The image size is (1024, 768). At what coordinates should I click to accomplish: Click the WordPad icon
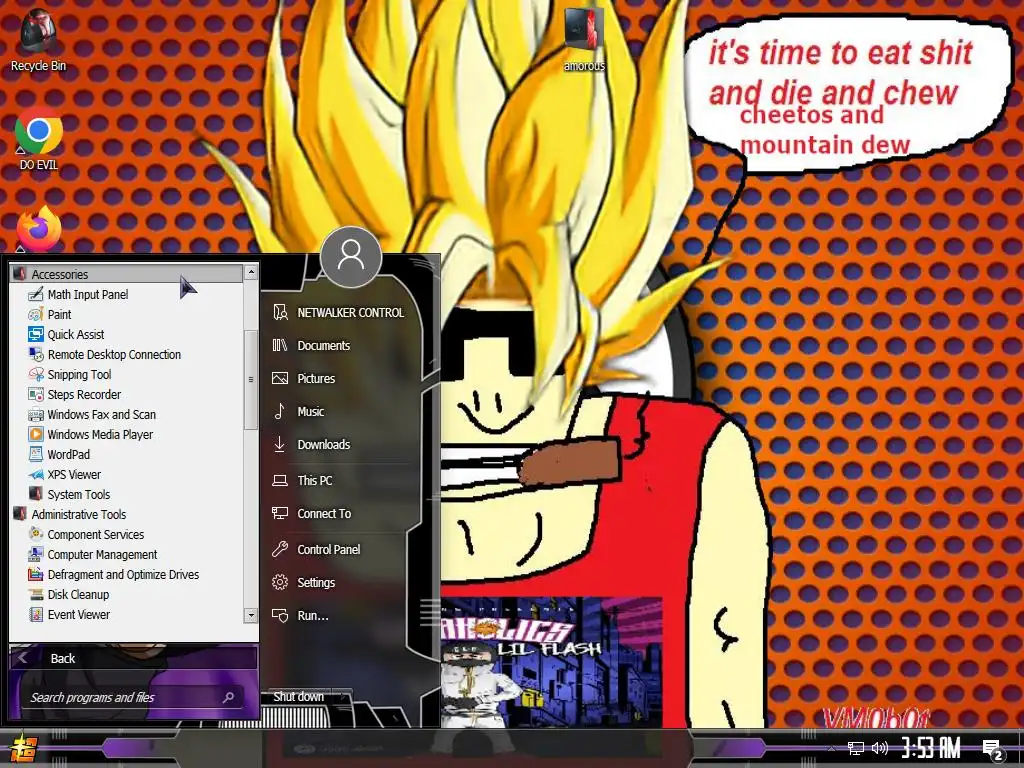click(x=36, y=455)
